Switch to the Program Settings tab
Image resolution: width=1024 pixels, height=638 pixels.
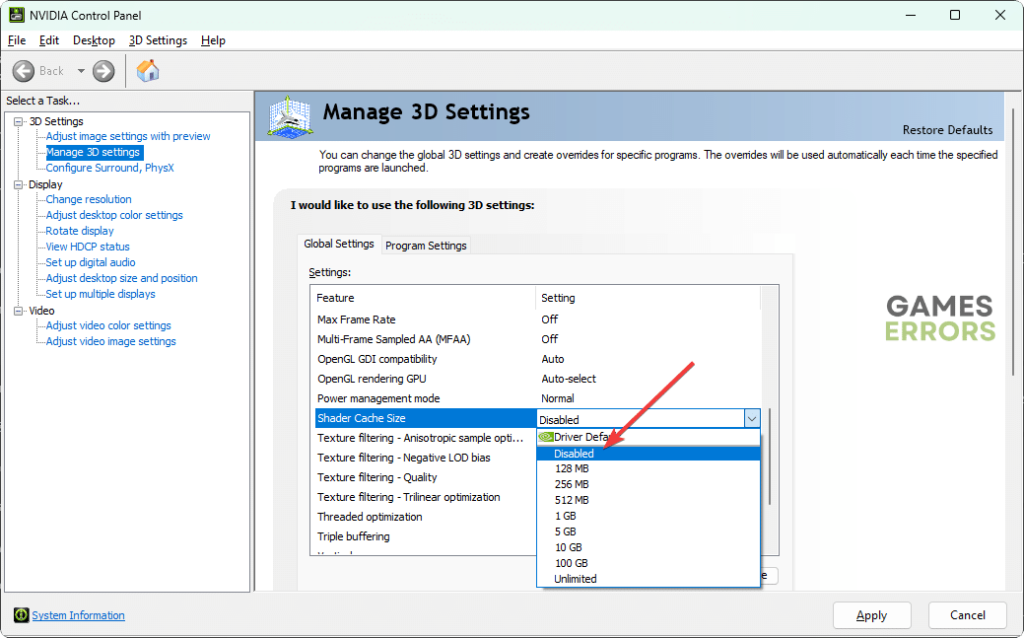click(426, 245)
